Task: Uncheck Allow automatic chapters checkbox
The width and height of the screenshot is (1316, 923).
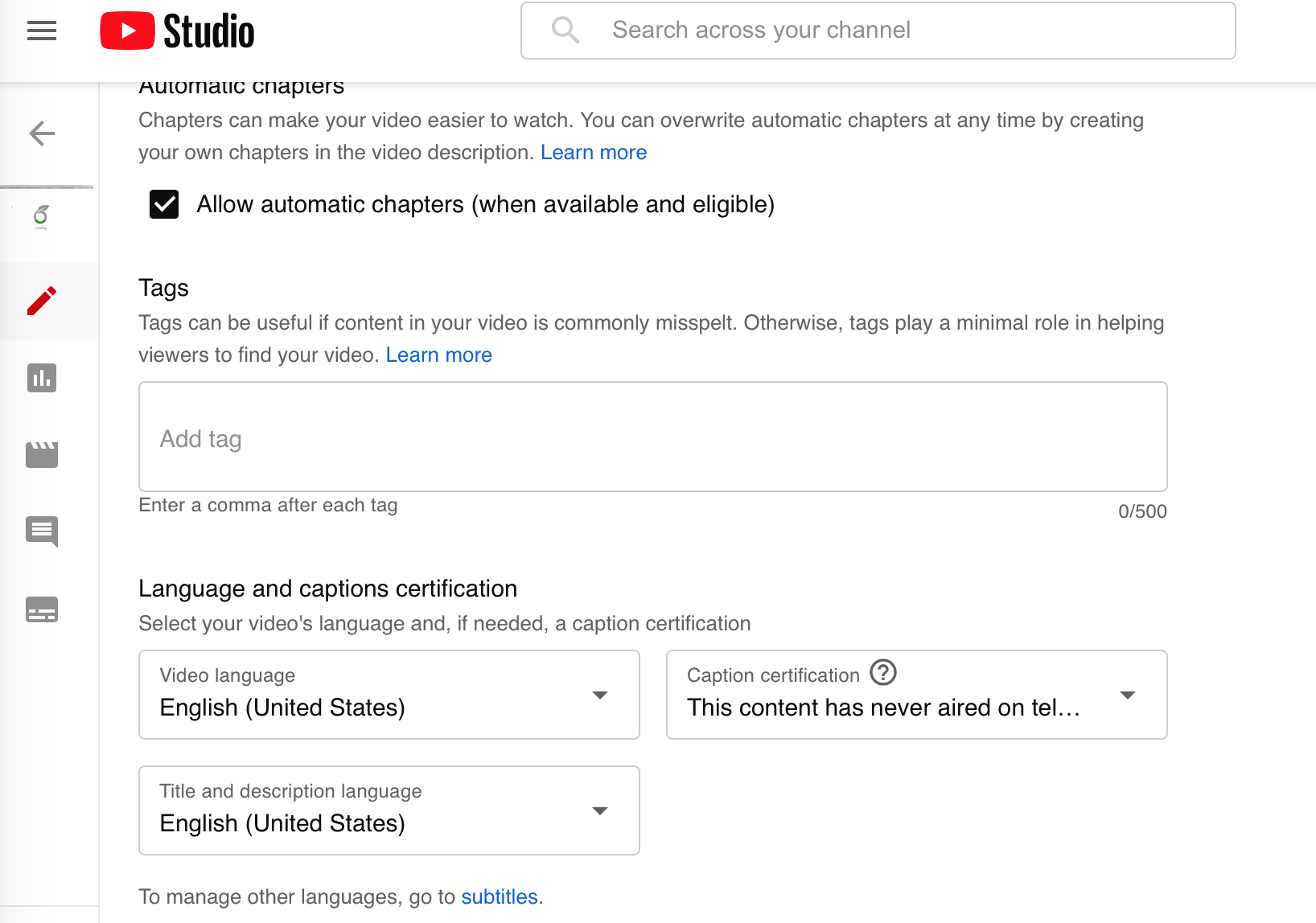Action: [x=164, y=204]
